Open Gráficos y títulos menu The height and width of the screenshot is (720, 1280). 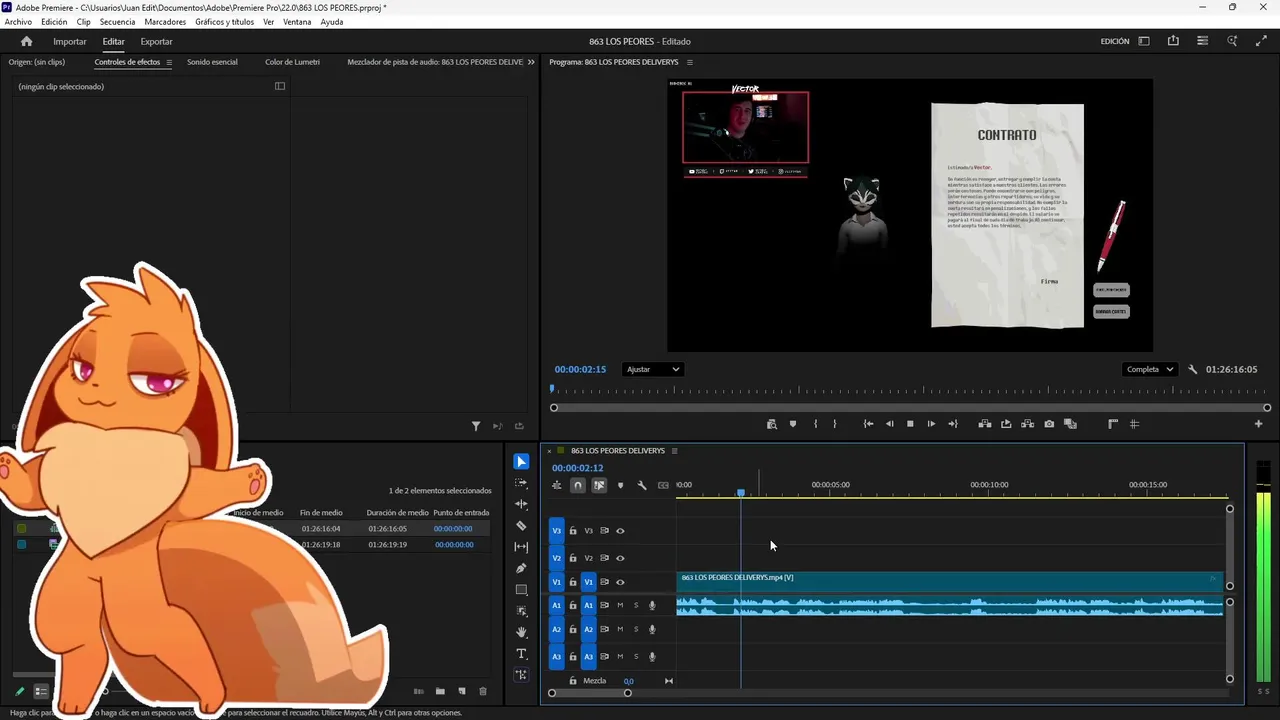point(224,22)
